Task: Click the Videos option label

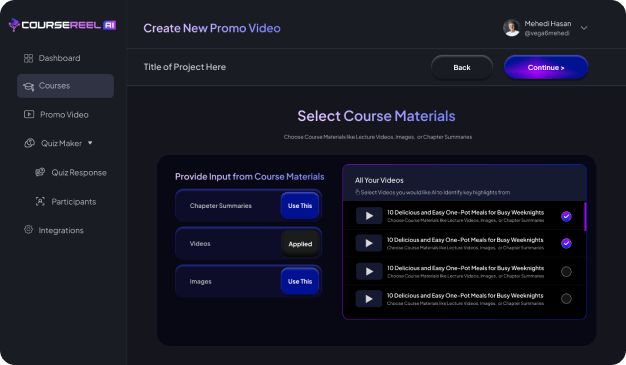Action: tap(200, 244)
